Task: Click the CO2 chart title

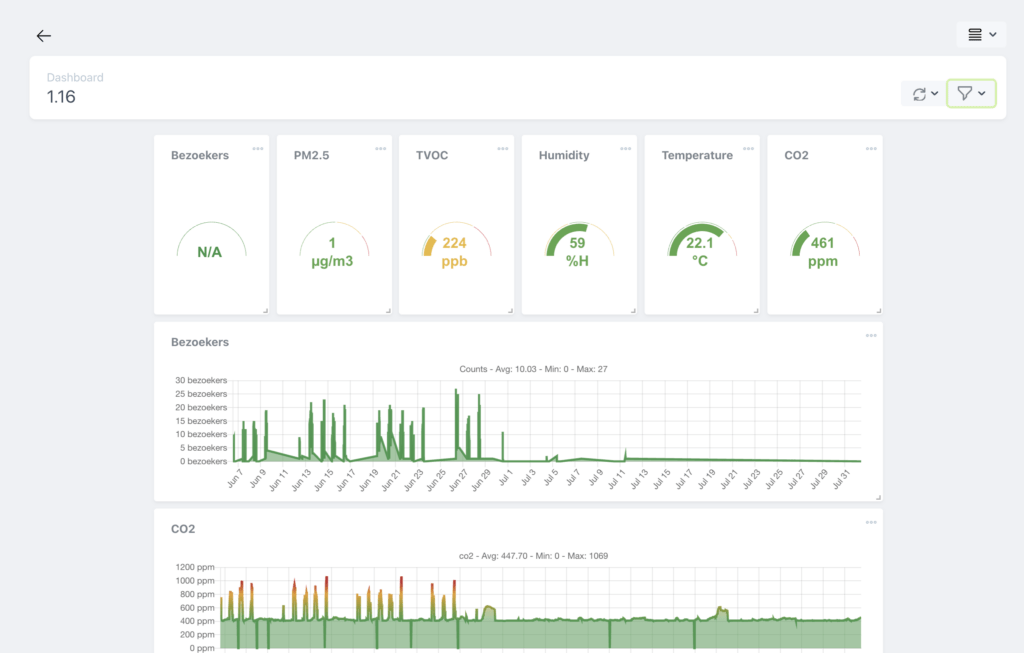Action: pyautogui.click(x=183, y=529)
